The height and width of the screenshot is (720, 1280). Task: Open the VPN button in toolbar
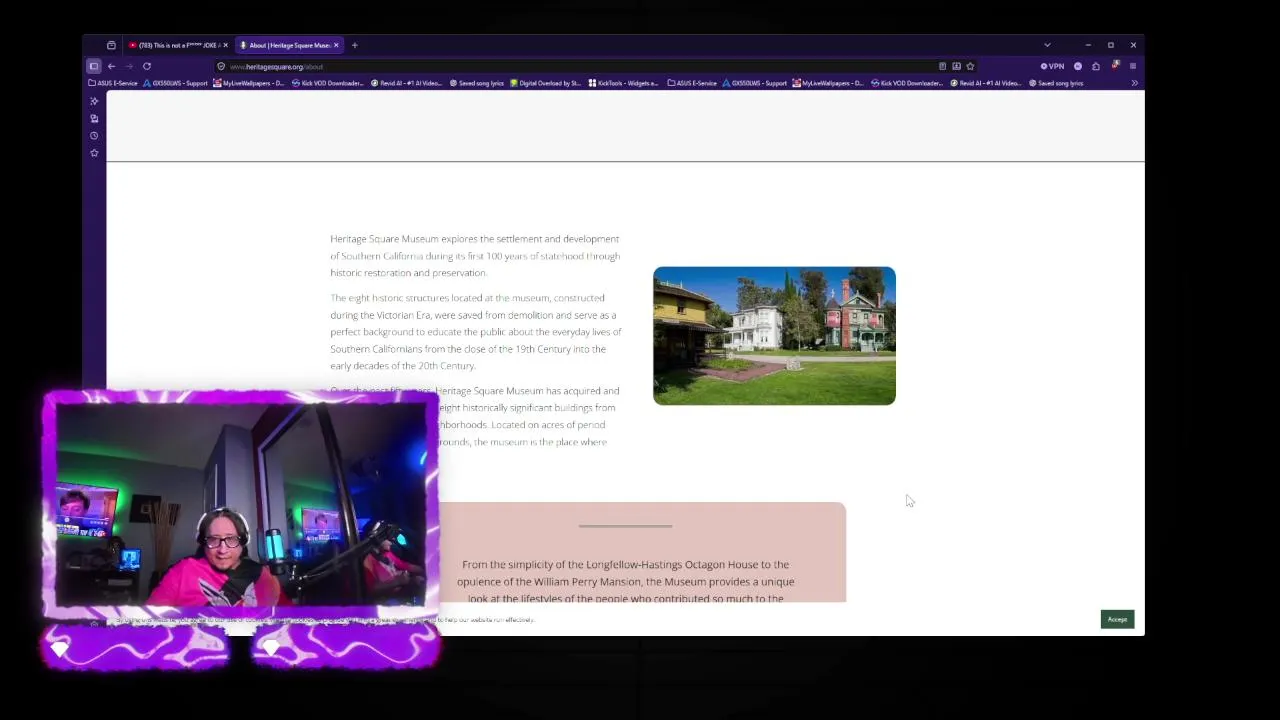click(1052, 66)
